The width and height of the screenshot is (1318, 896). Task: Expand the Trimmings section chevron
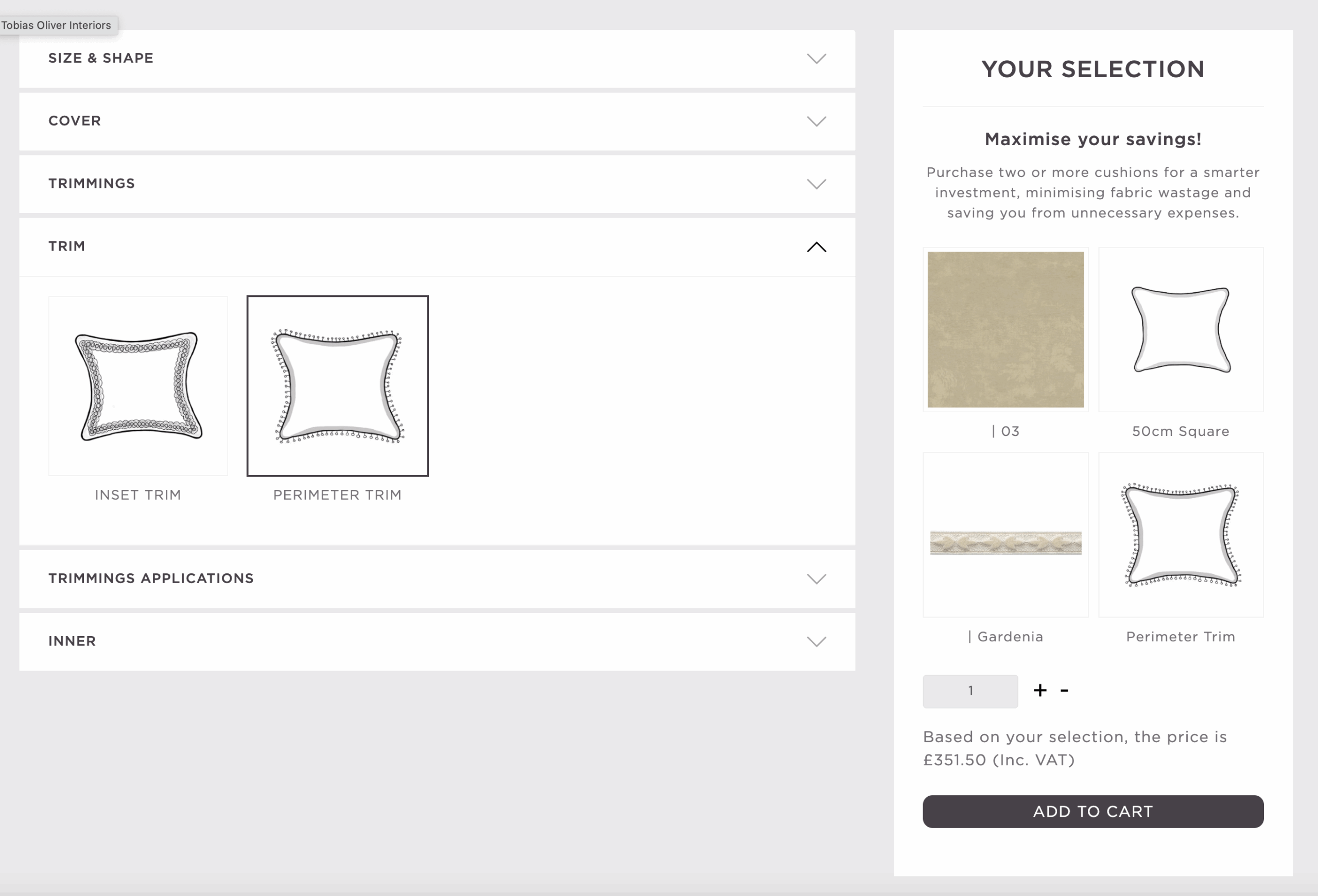point(816,184)
